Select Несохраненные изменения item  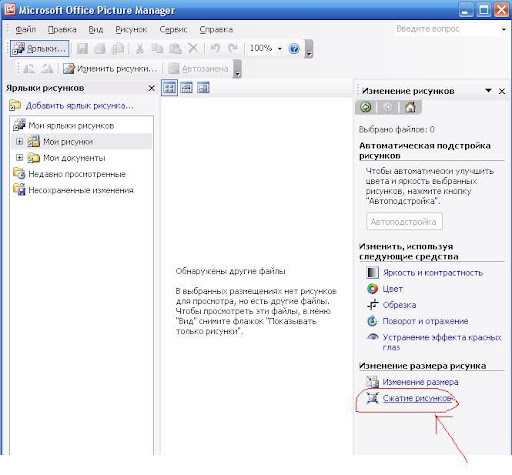pos(81,190)
